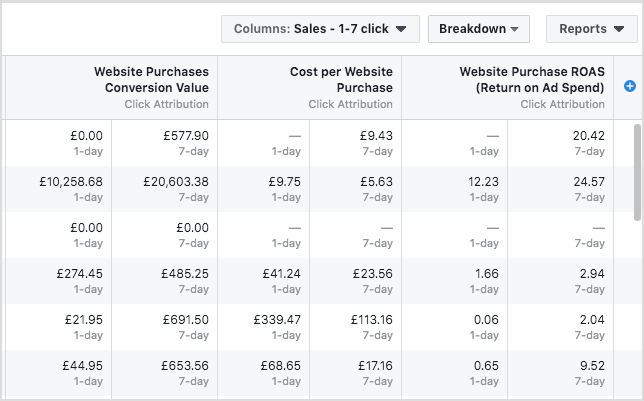The height and width of the screenshot is (401, 644).
Task: Click the 24.57 7-day ROAS value
Action: (588, 182)
